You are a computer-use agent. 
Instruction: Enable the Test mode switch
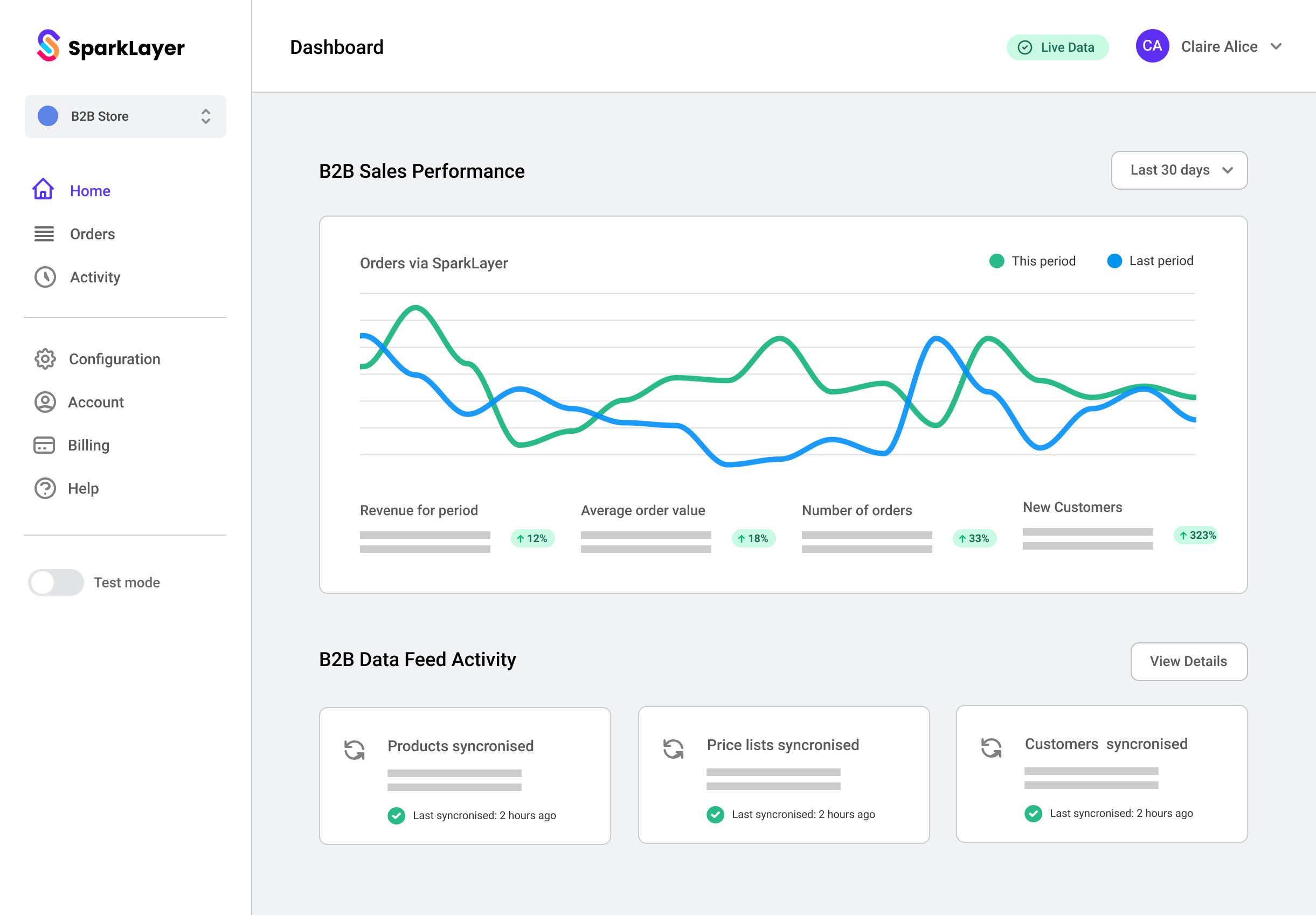[x=56, y=583]
